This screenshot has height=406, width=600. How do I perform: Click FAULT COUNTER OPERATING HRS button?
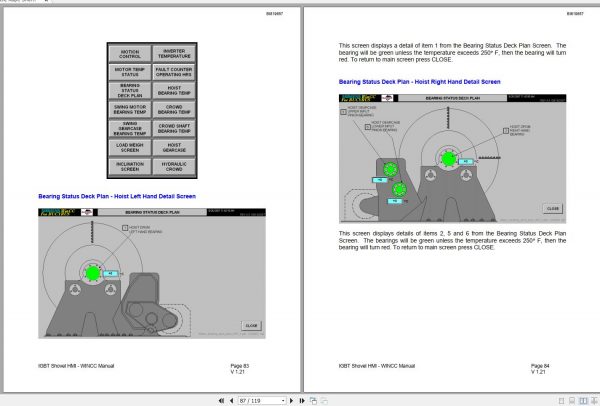[x=174, y=72]
